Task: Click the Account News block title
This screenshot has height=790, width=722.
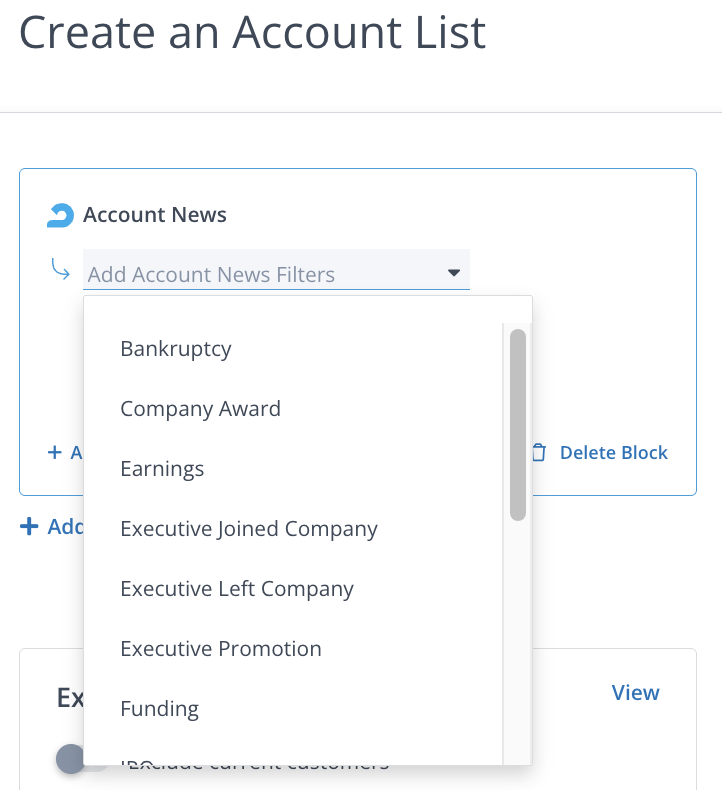Action: coord(155,215)
